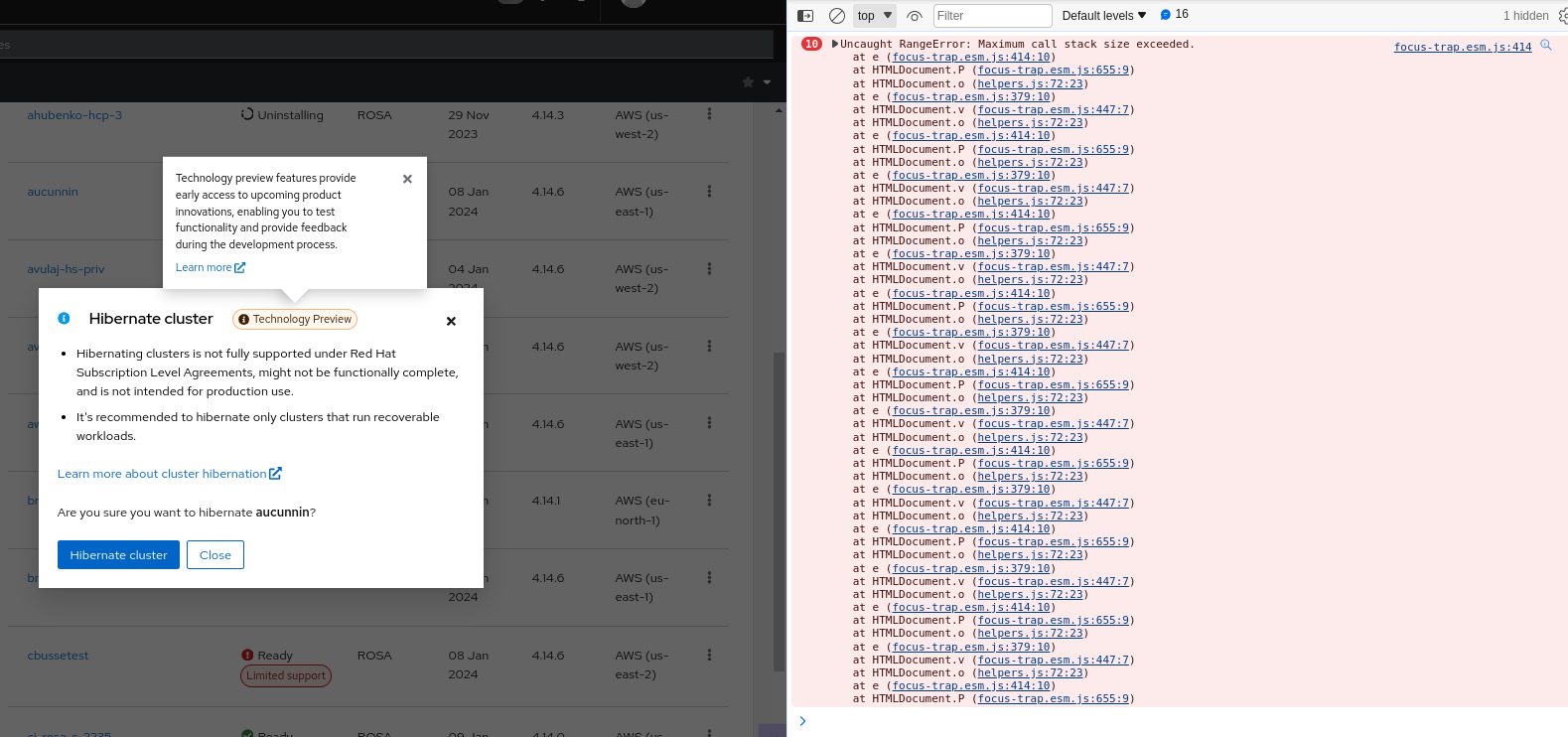Open the 'top' JavaScript context dropdown

click(875, 16)
